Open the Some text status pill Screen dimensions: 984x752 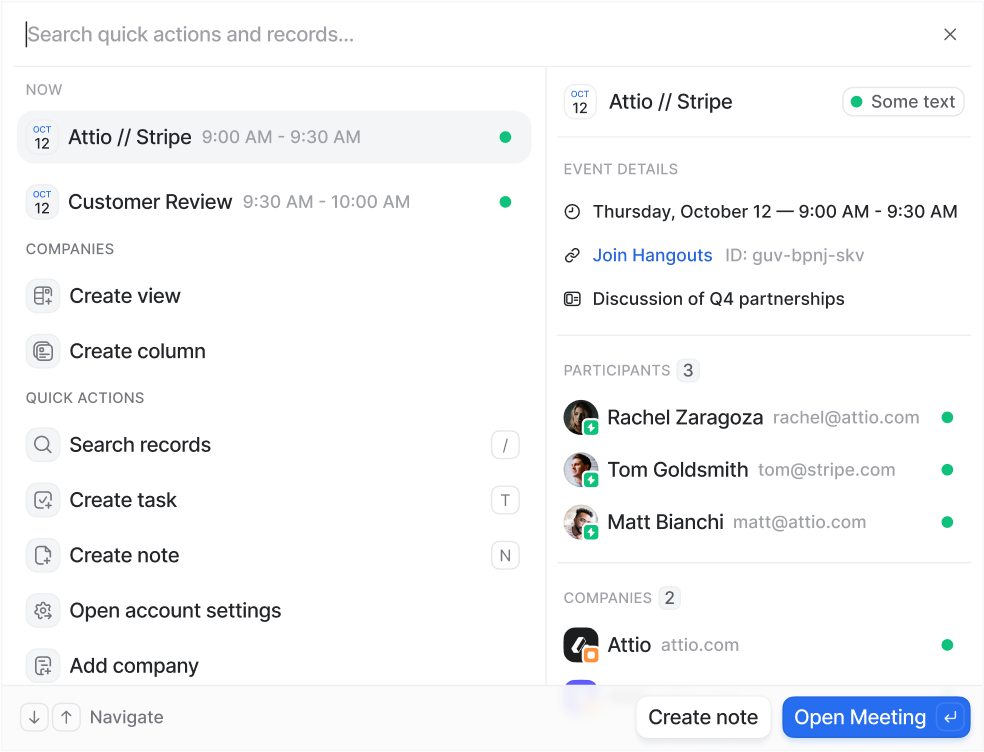(x=903, y=101)
